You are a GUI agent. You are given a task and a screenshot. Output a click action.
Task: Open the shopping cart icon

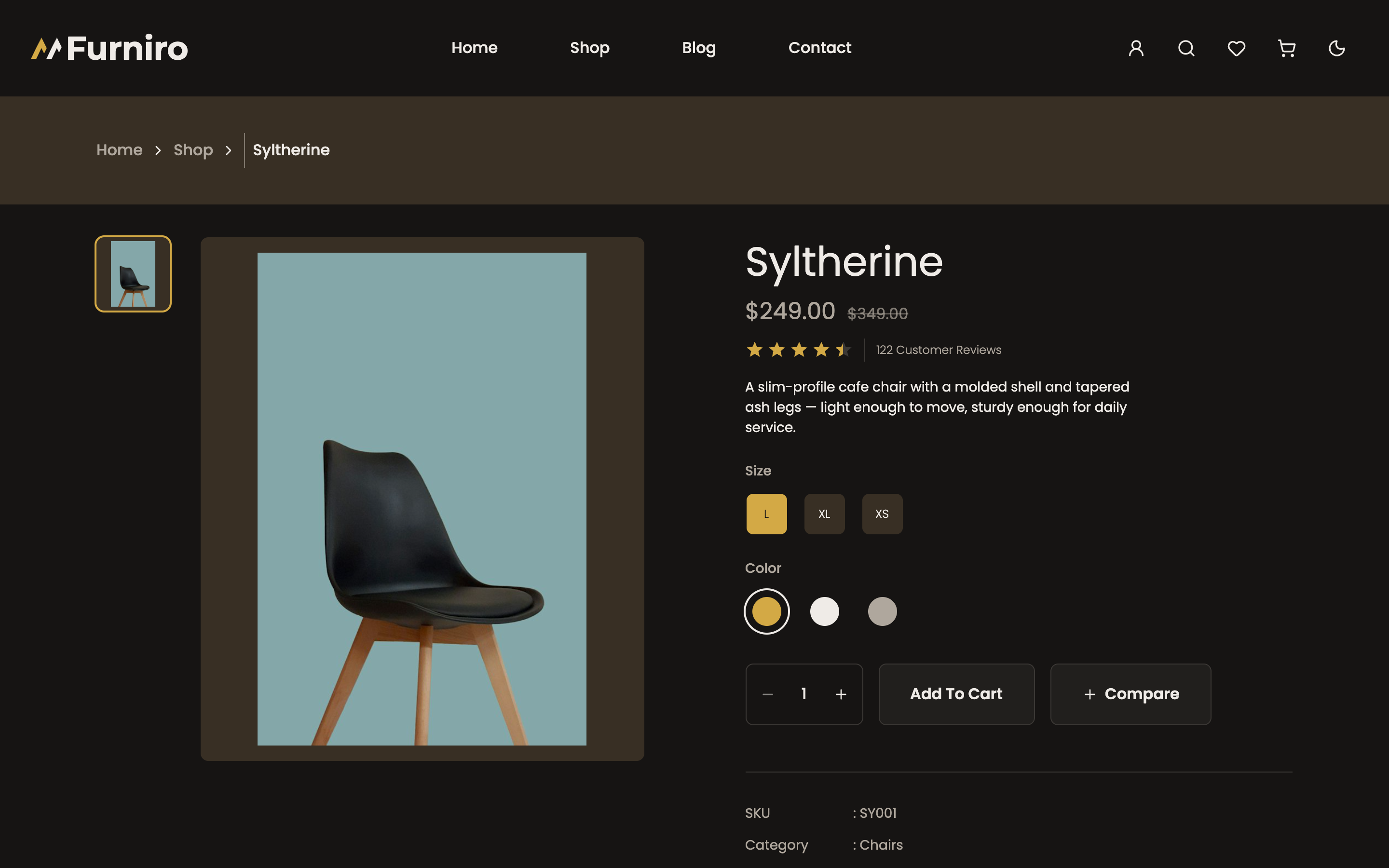click(x=1286, y=48)
